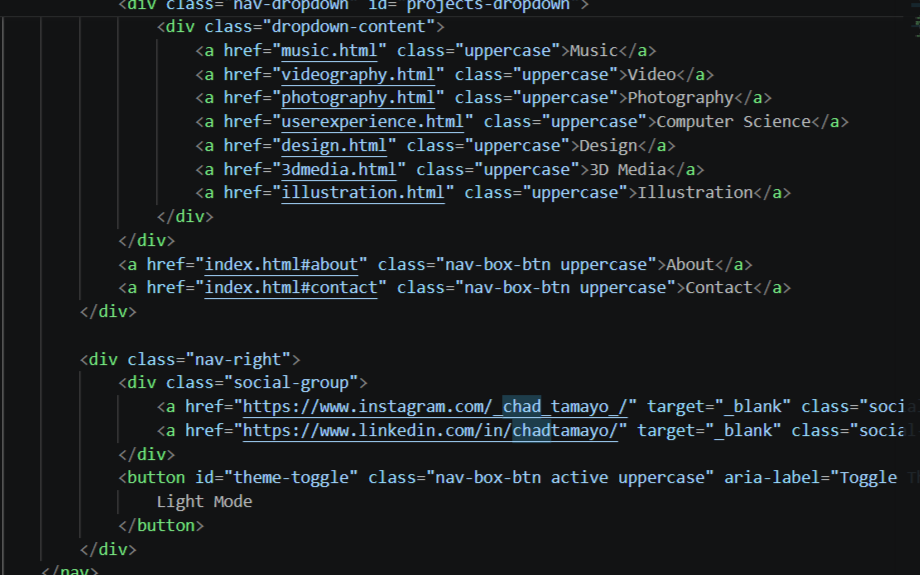Click the 'Illustration' anchor text
The image size is (920, 575).
tap(695, 193)
